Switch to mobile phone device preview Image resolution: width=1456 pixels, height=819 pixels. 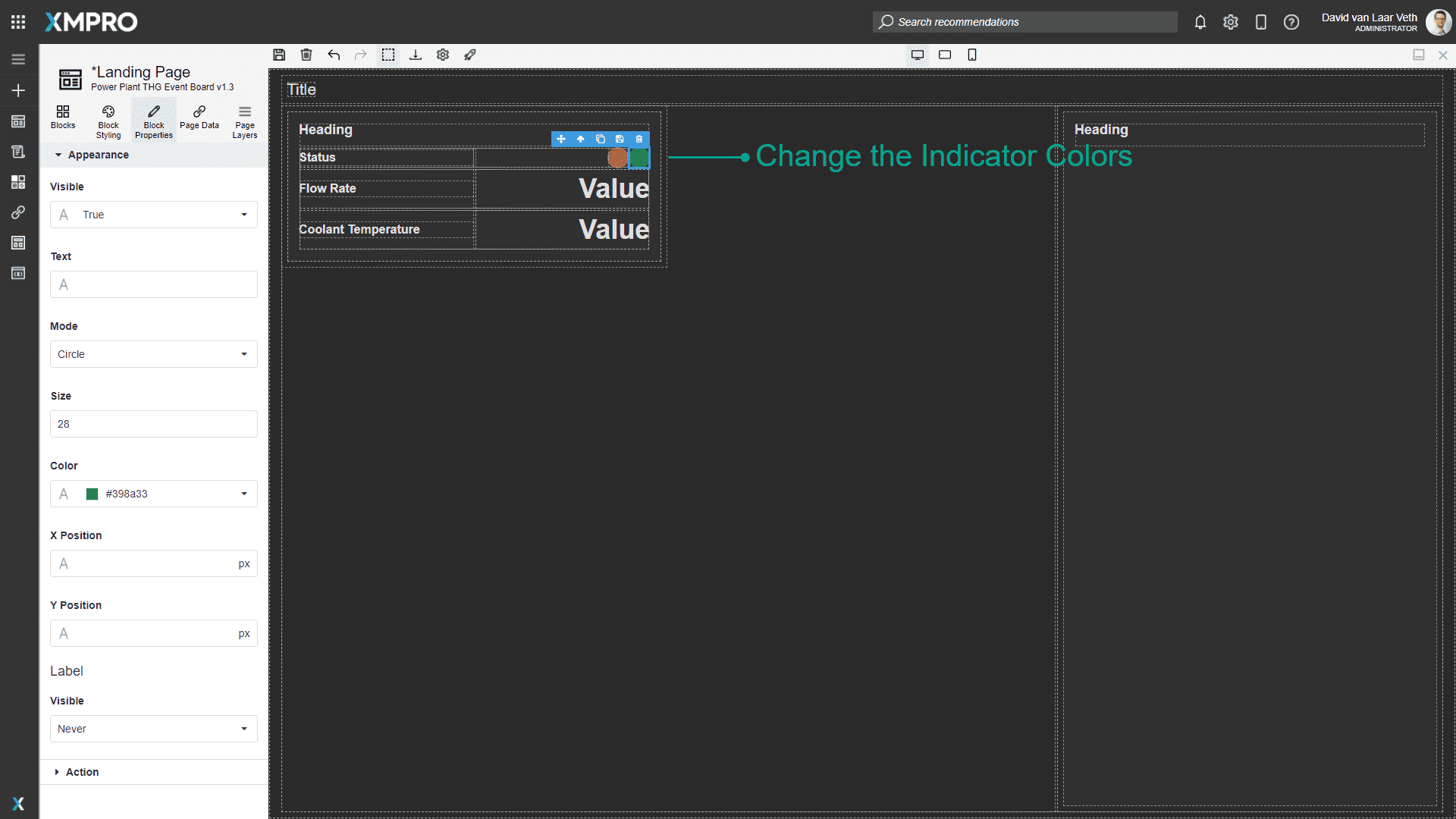(972, 55)
